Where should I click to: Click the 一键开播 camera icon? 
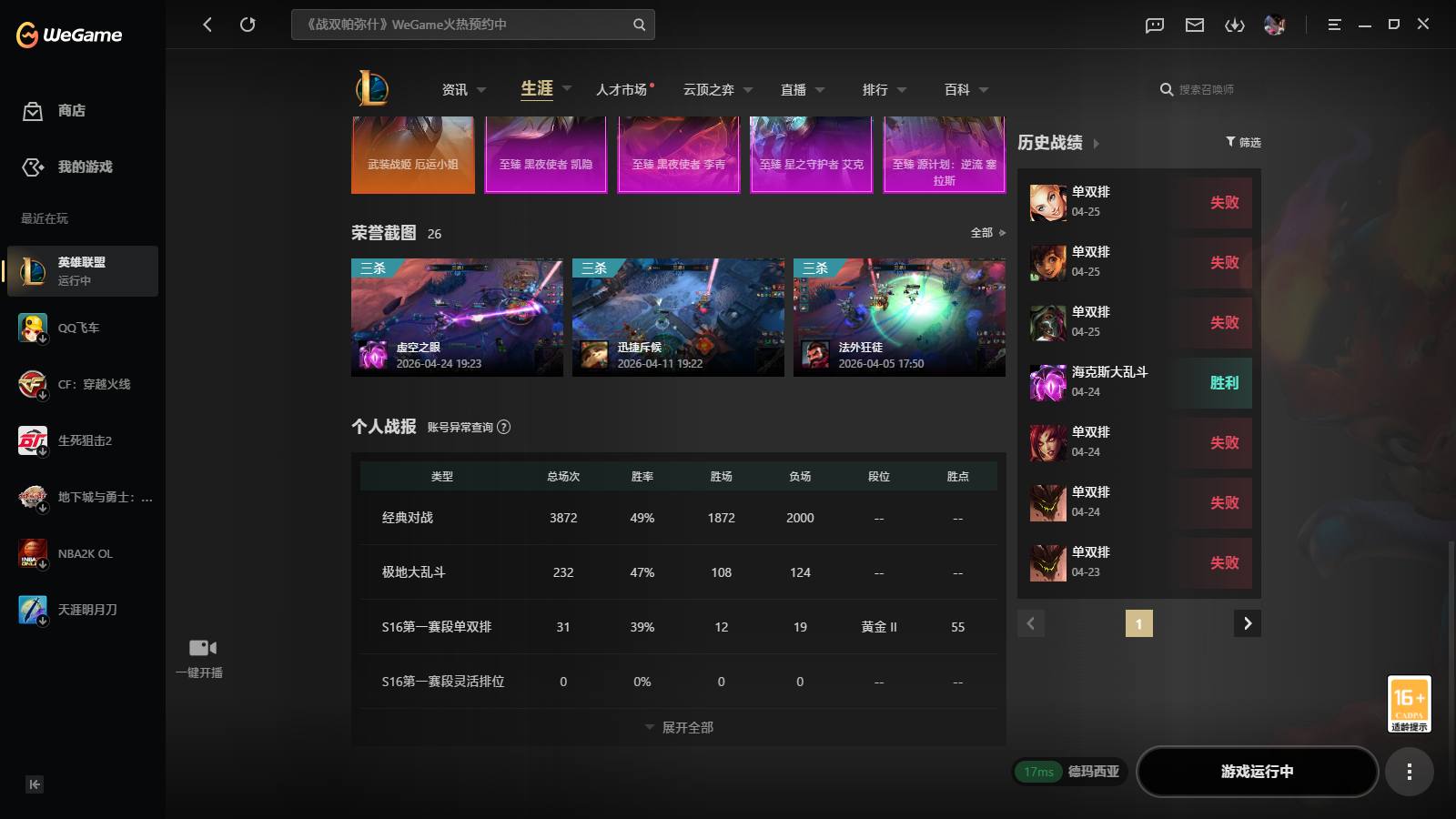tap(200, 647)
